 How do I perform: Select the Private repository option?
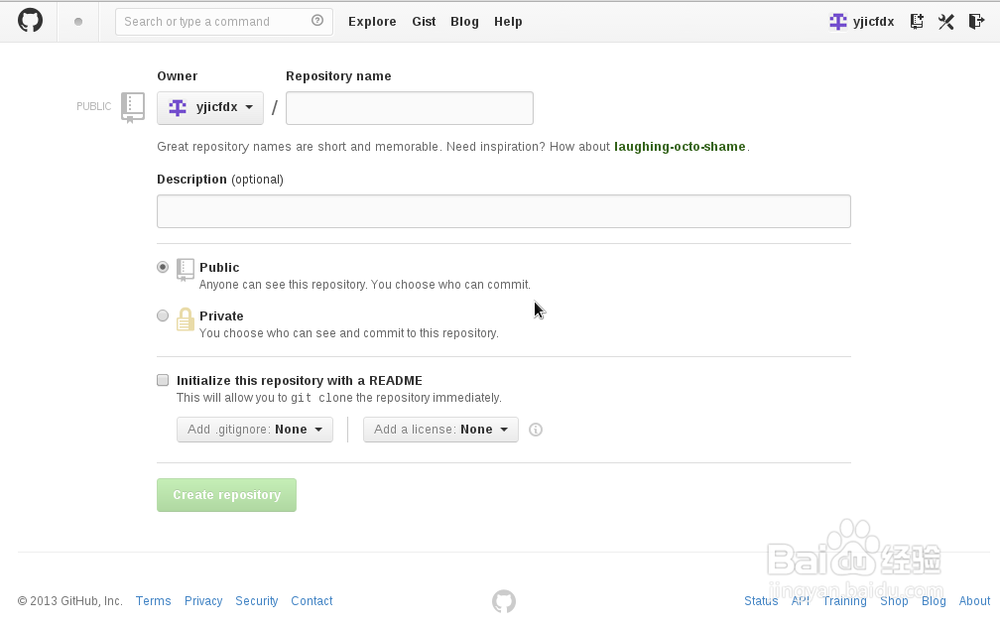(x=163, y=316)
